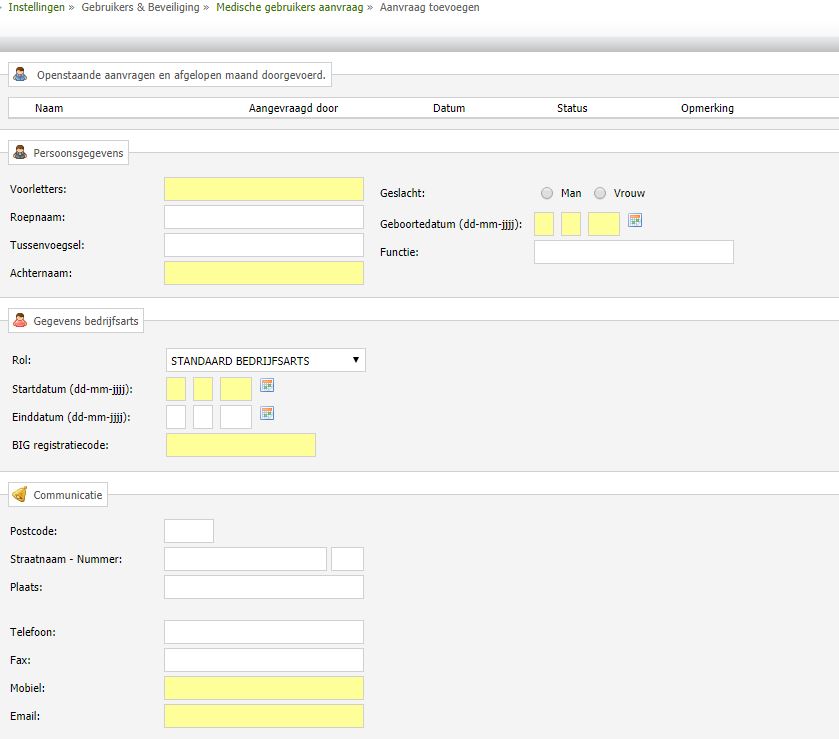Sort by Aangevraagd door column header
The height and width of the screenshot is (739, 839).
click(293, 108)
